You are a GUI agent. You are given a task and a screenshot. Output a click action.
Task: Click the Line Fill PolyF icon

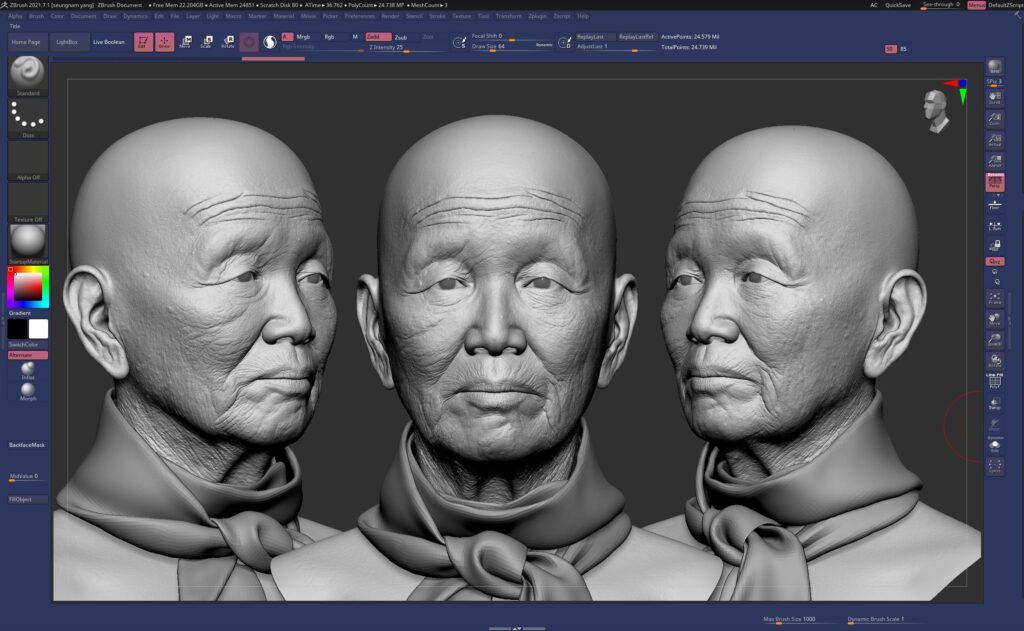pyautogui.click(x=995, y=381)
